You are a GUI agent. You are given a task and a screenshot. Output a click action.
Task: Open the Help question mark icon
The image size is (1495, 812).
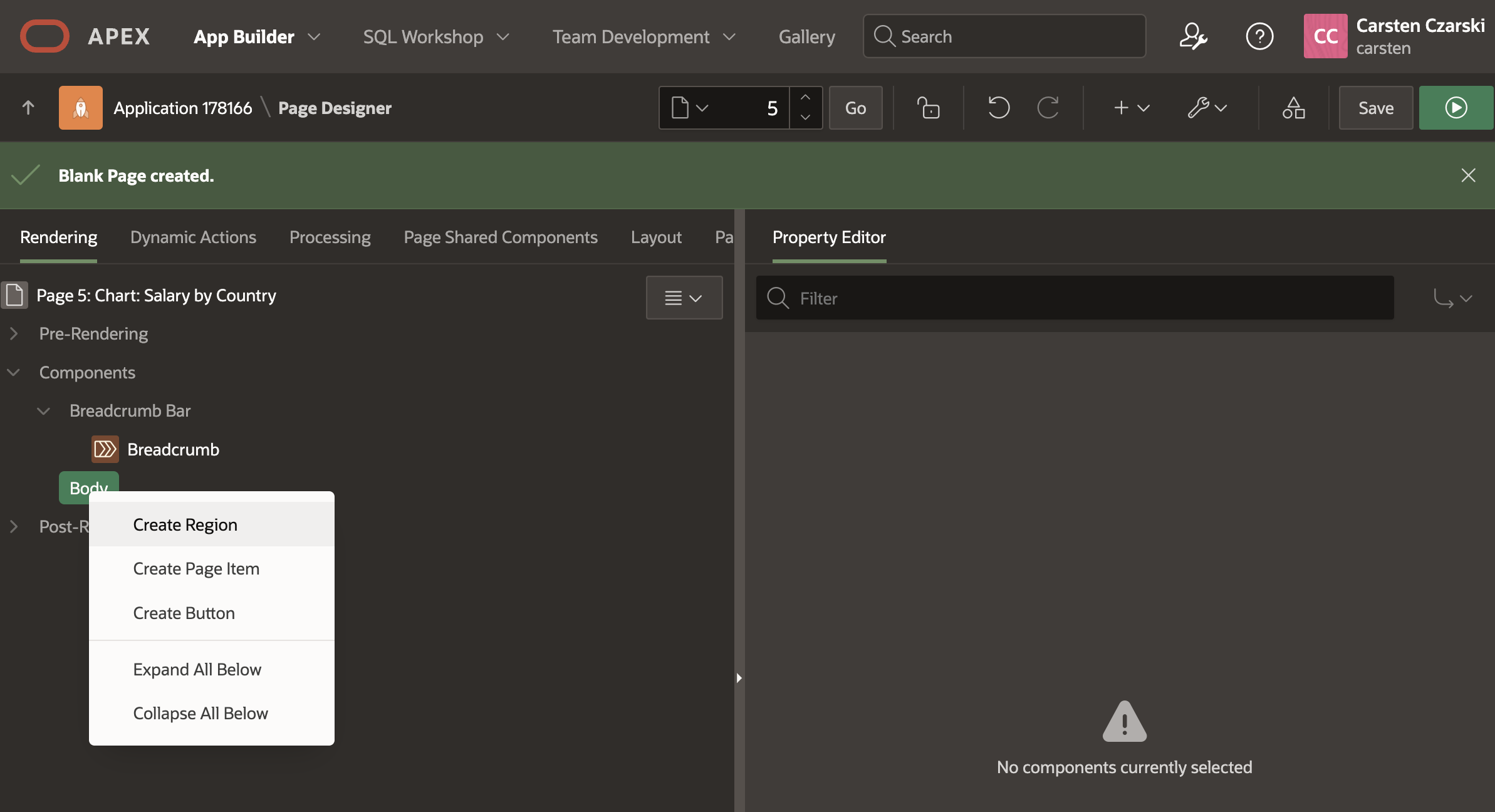[1259, 36]
